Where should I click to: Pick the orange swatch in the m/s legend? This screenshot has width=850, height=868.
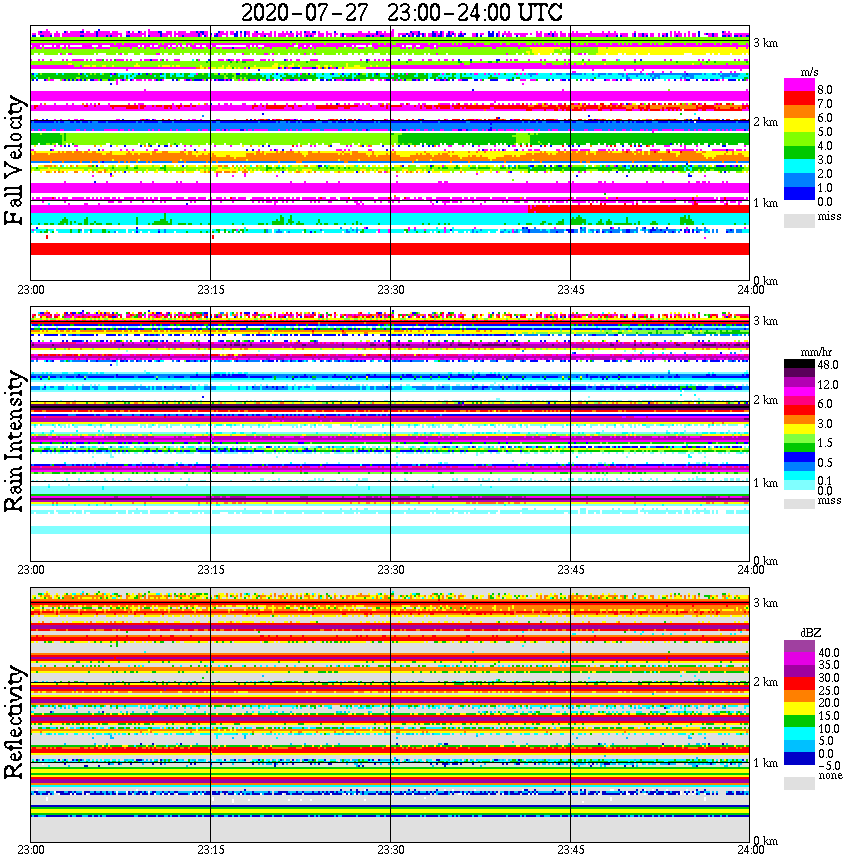click(x=799, y=112)
